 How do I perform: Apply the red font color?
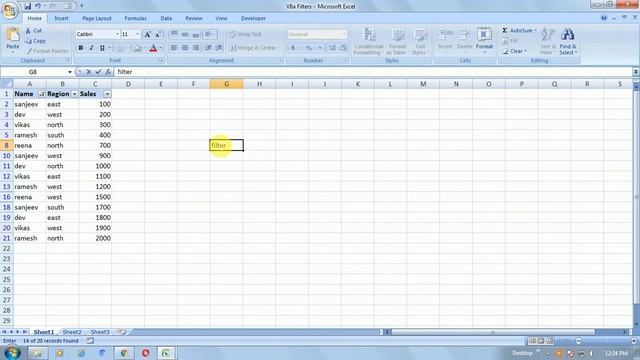coord(153,48)
